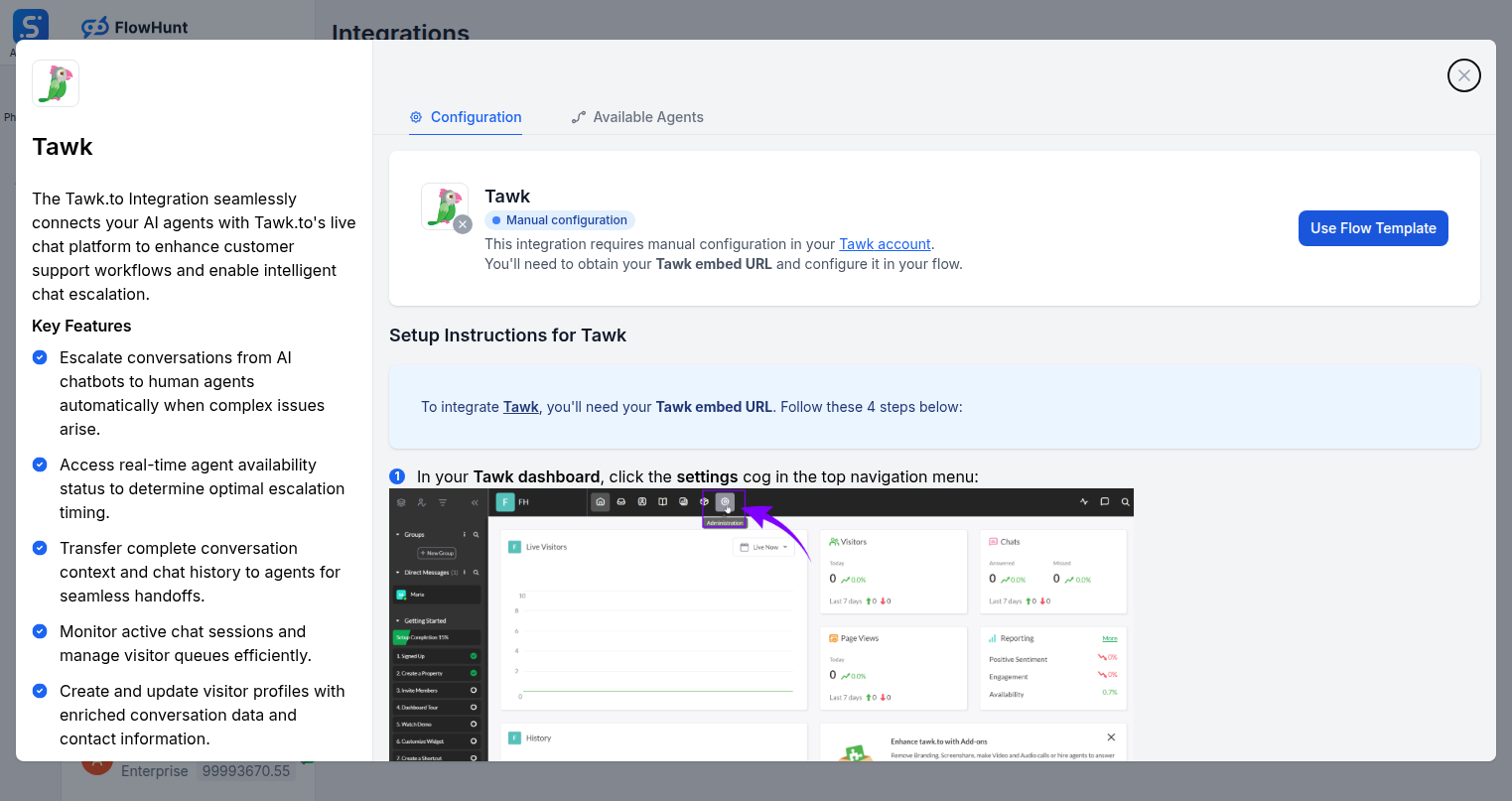Click the FlowHunt logo in the top bar
1512x801 pixels.
(x=135, y=27)
